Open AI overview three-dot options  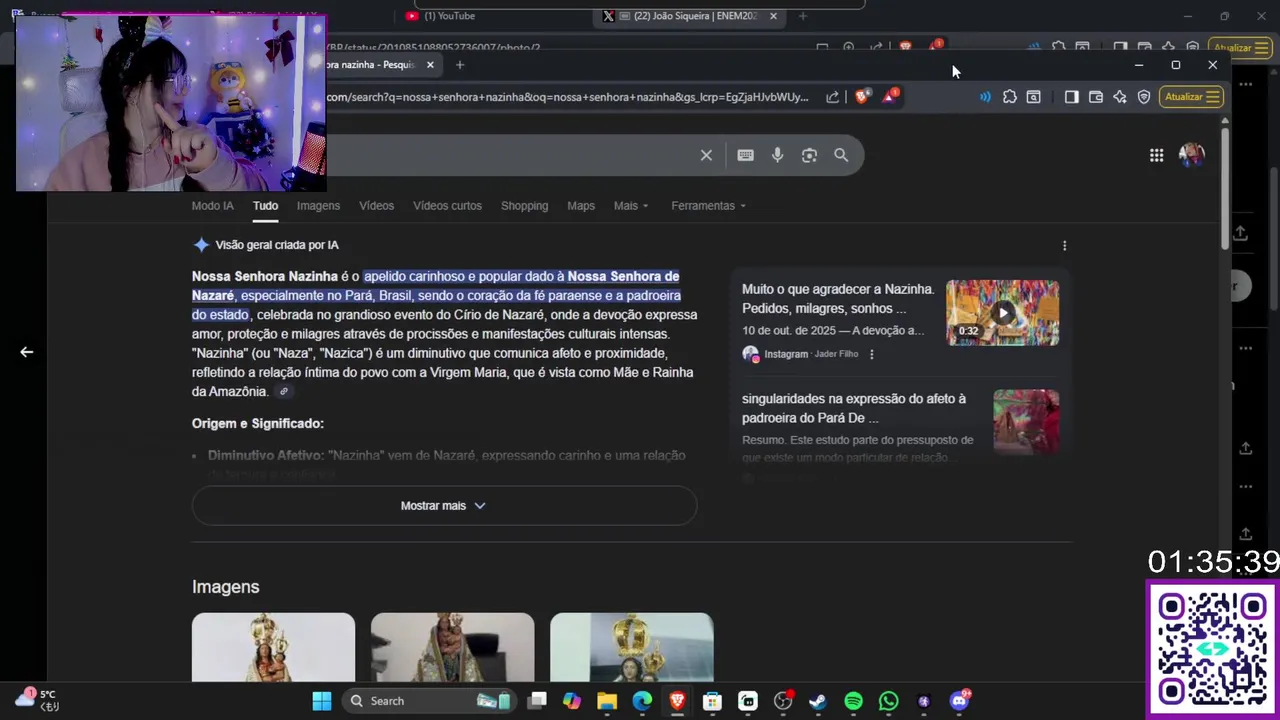tap(1064, 245)
